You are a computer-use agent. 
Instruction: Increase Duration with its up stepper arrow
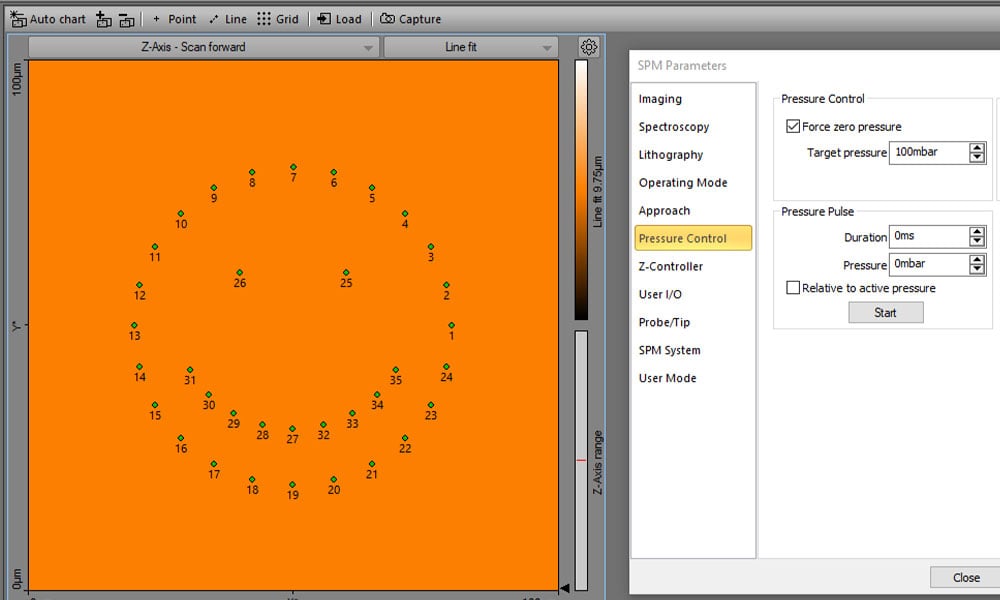tap(976, 232)
